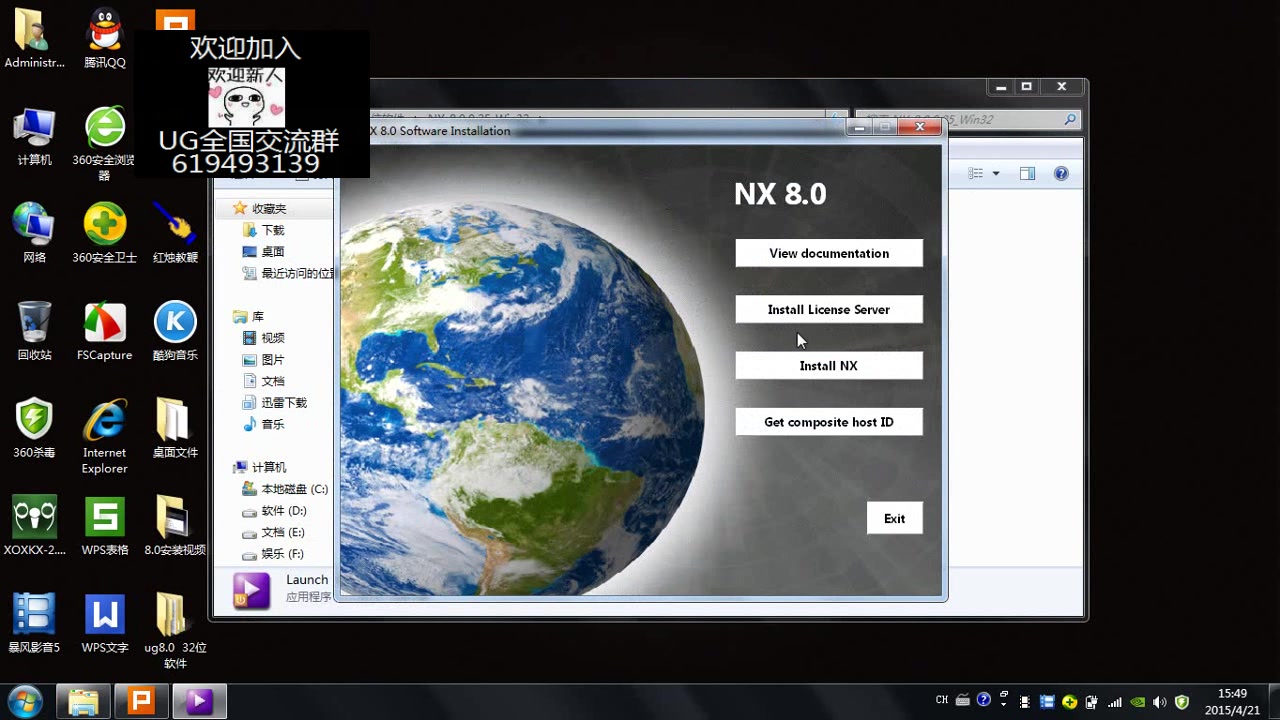Open the volume speaker tray icon
The width and height of the screenshot is (1280, 720).
click(x=1159, y=701)
